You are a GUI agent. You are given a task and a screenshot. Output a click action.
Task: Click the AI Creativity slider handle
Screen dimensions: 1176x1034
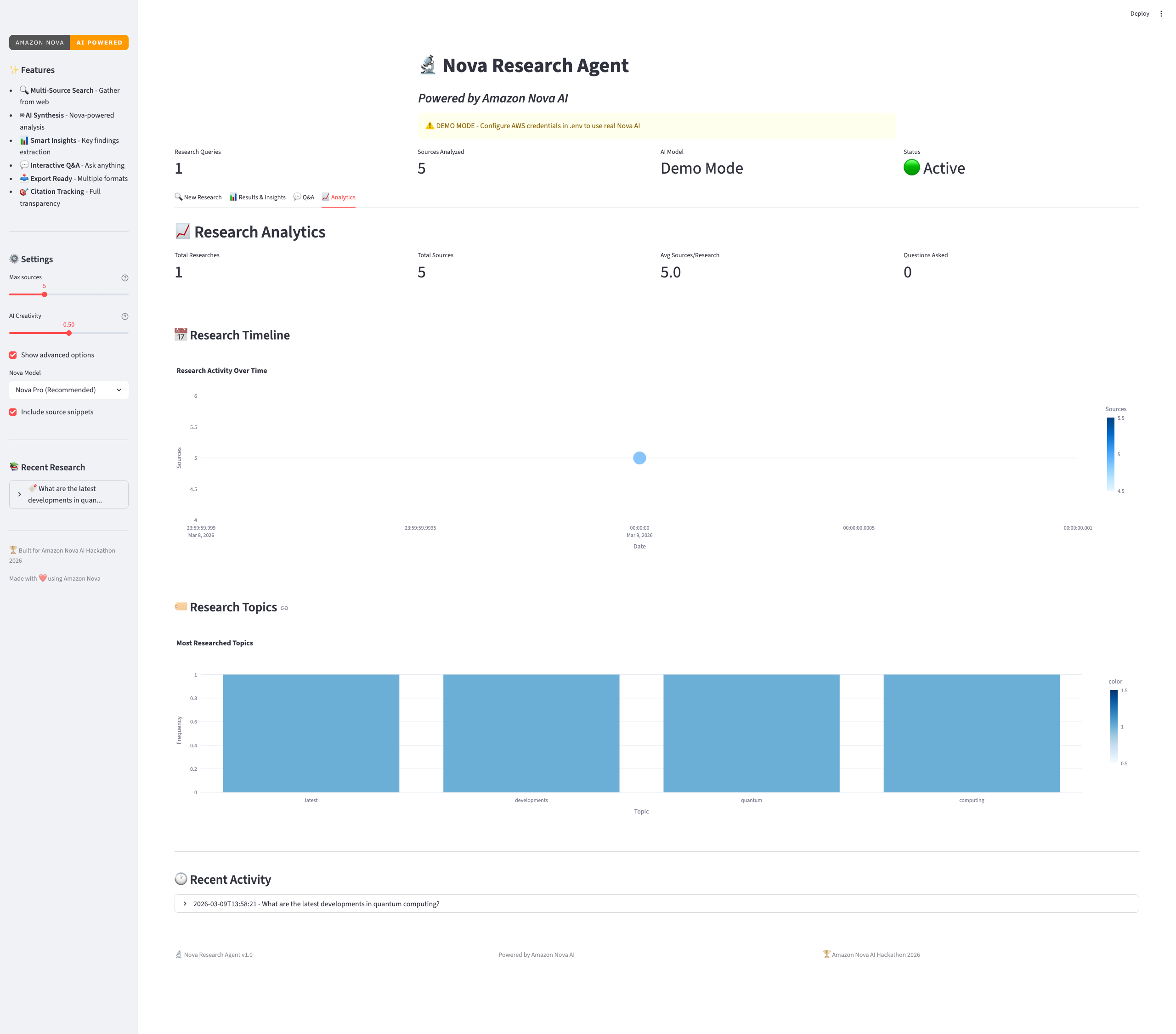[69, 333]
